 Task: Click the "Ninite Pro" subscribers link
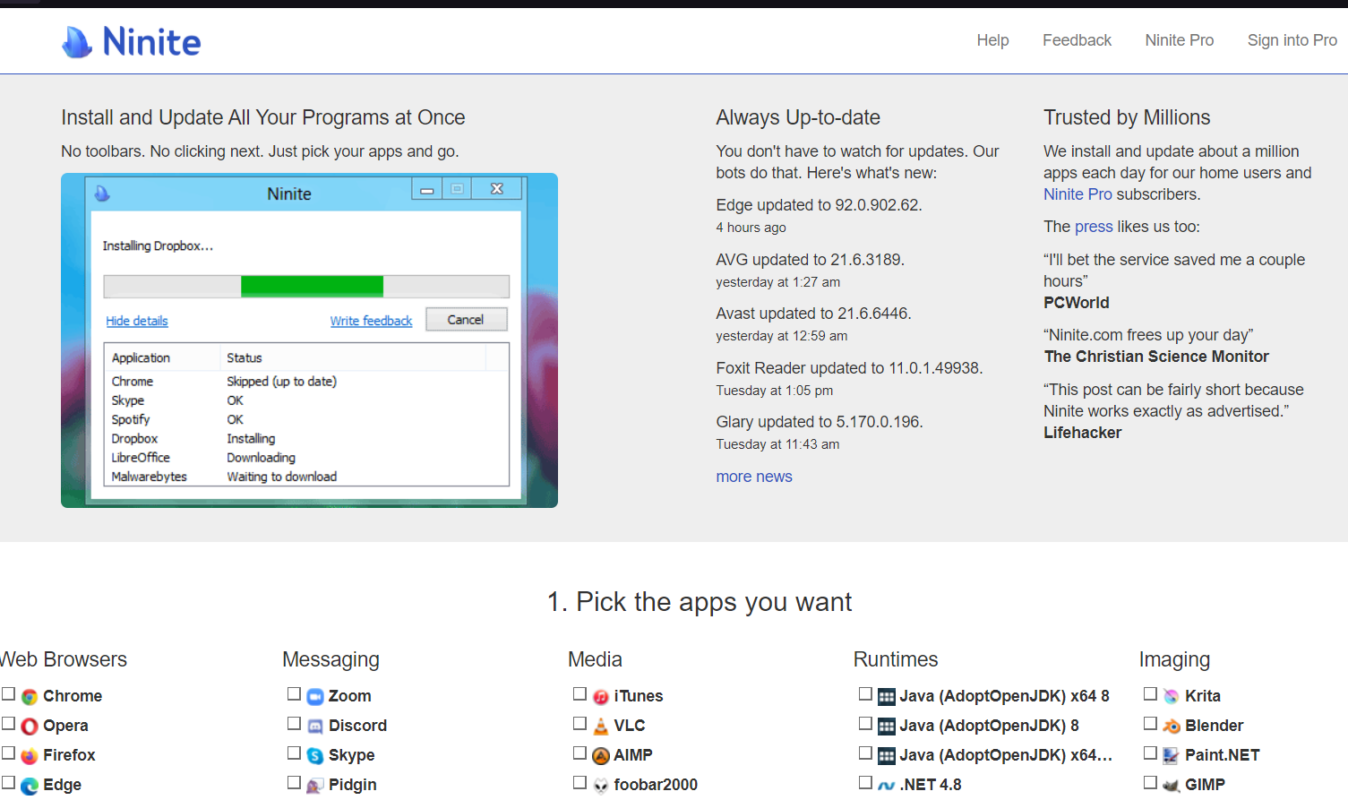1078,194
